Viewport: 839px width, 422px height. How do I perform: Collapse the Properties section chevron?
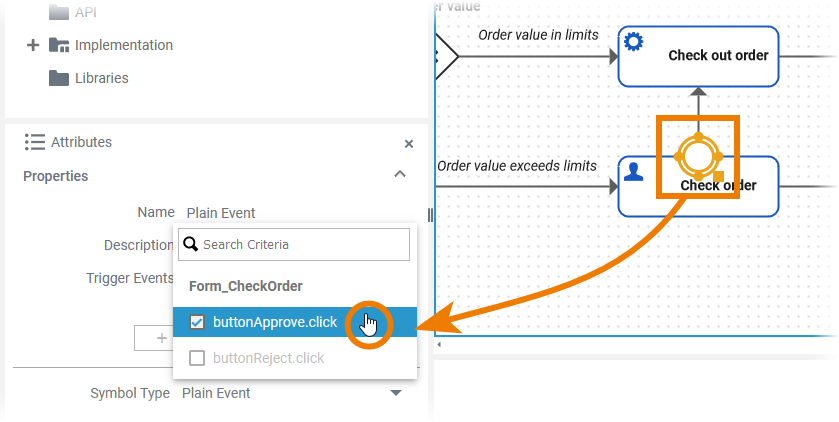[400, 175]
